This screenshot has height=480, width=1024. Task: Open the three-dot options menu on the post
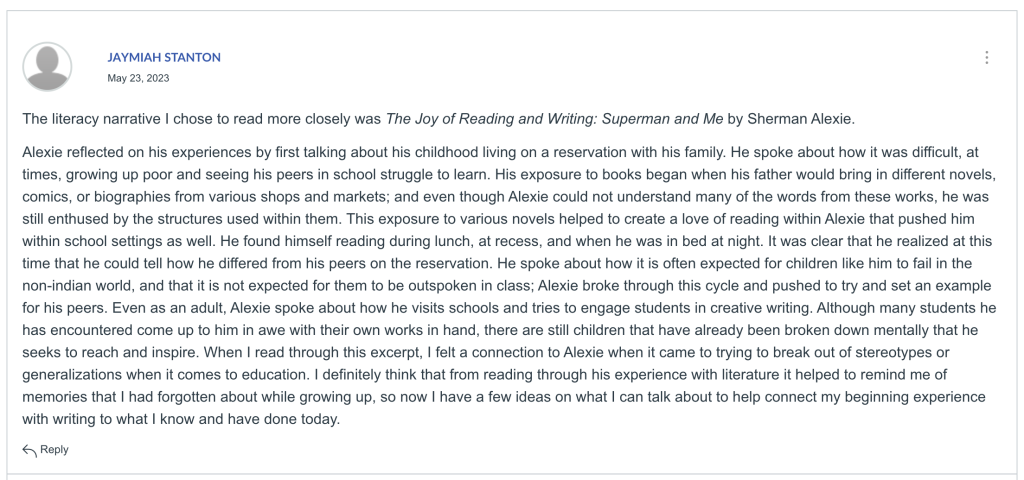coord(986,57)
